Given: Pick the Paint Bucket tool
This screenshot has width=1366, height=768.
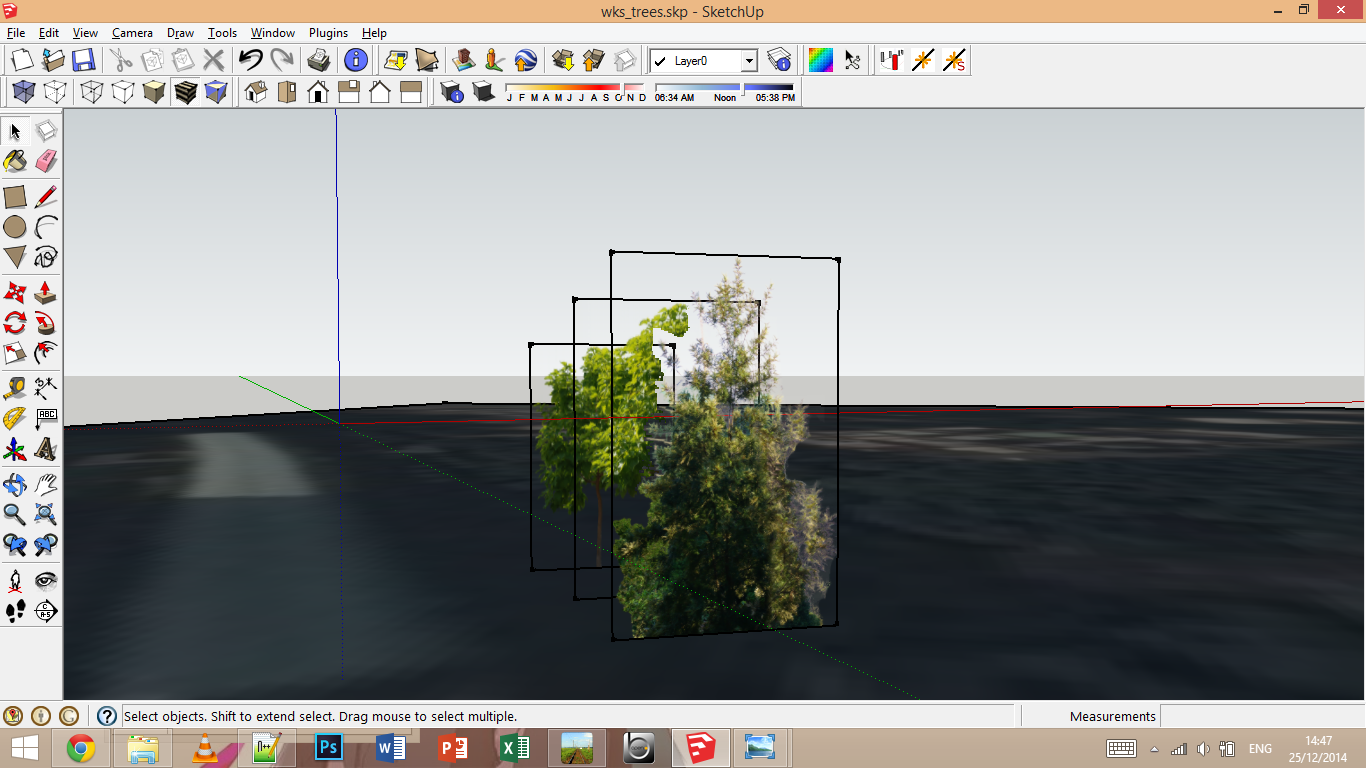Looking at the screenshot, I should 15,161.
